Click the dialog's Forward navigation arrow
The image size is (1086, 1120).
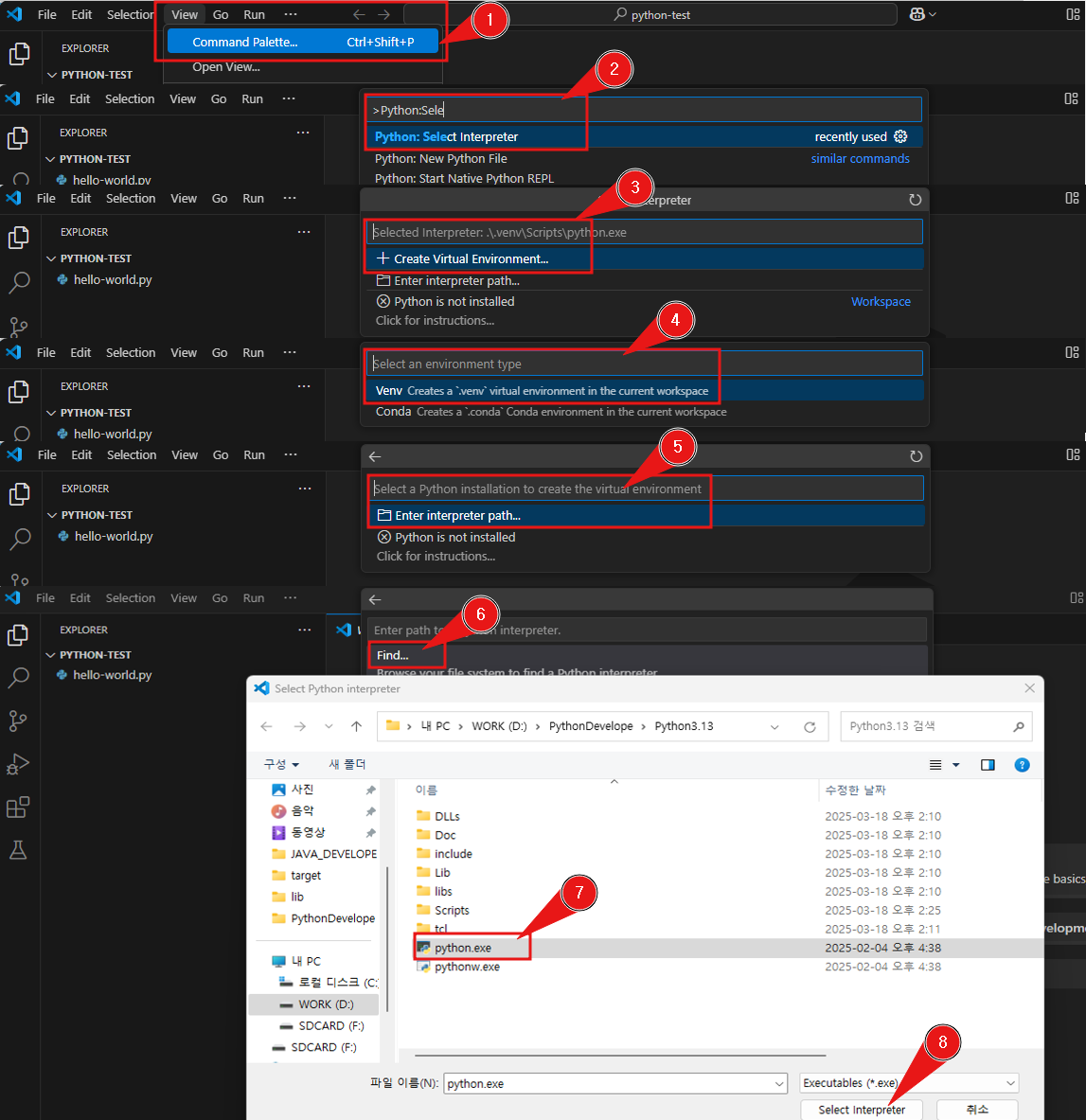299,726
